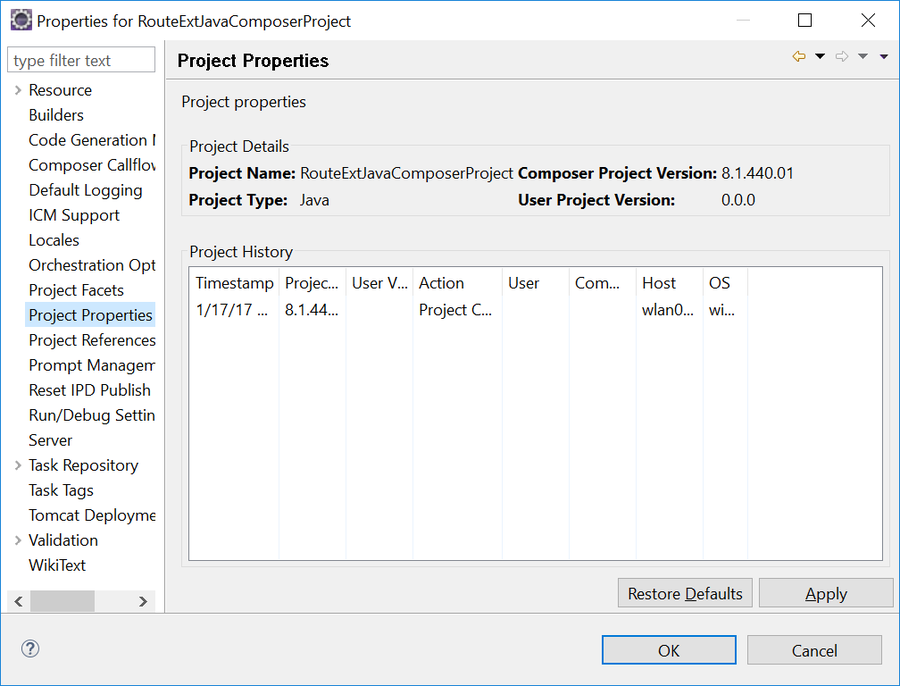Viewport: 900px width, 686px height.
Task: Select Reset IPD Publish
Action: [90, 390]
